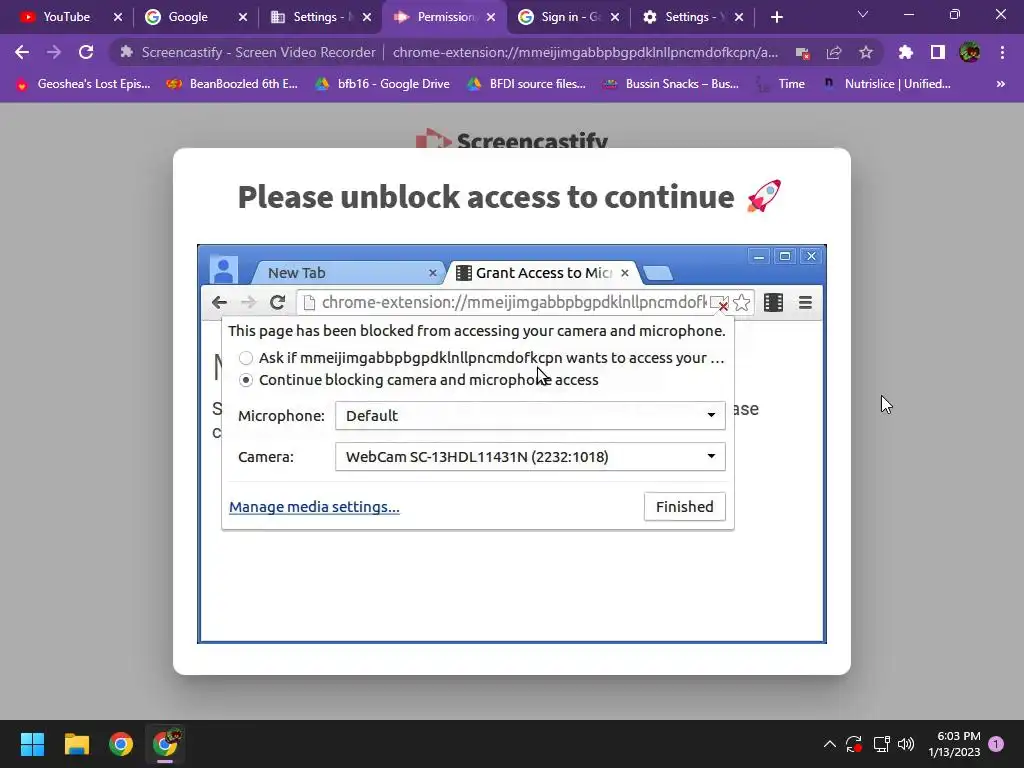Select the Permission tab
Image resolution: width=1024 pixels, height=768 pixels.
pos(446,17)
